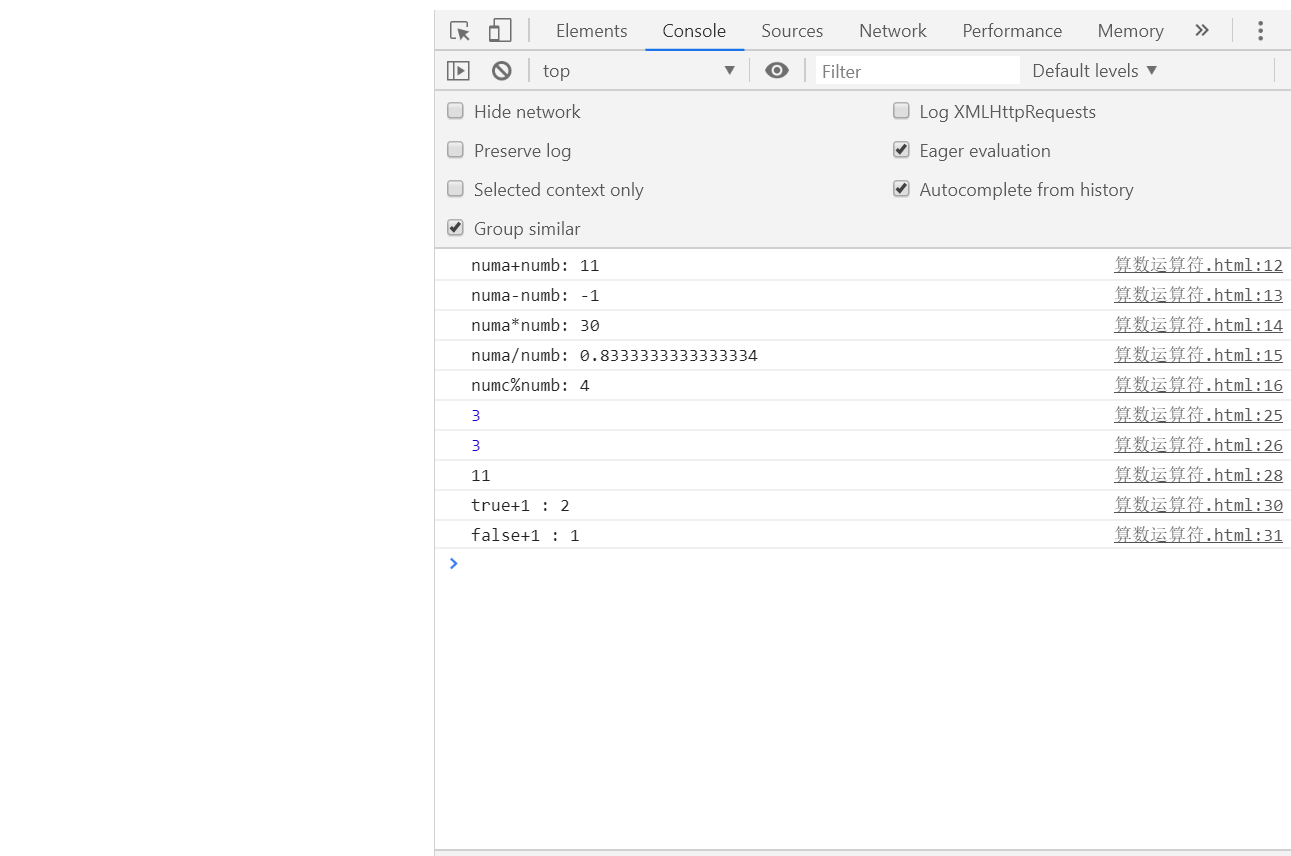The image size is (1291, 856).
Task: Enable Log XMLHttpRequests checkbox
Action: click(x=901, y=111)
